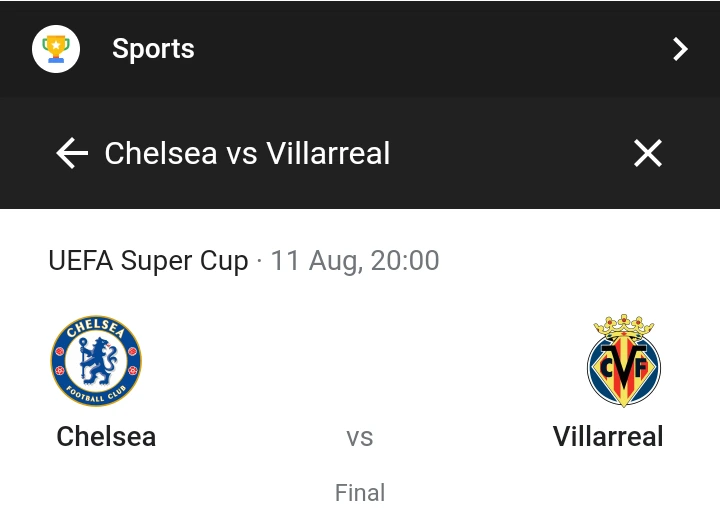Screen dimensions: 720x527
Task: Open the Chelsea team name link
Action: pyautogui.click(x=106, y=436)
